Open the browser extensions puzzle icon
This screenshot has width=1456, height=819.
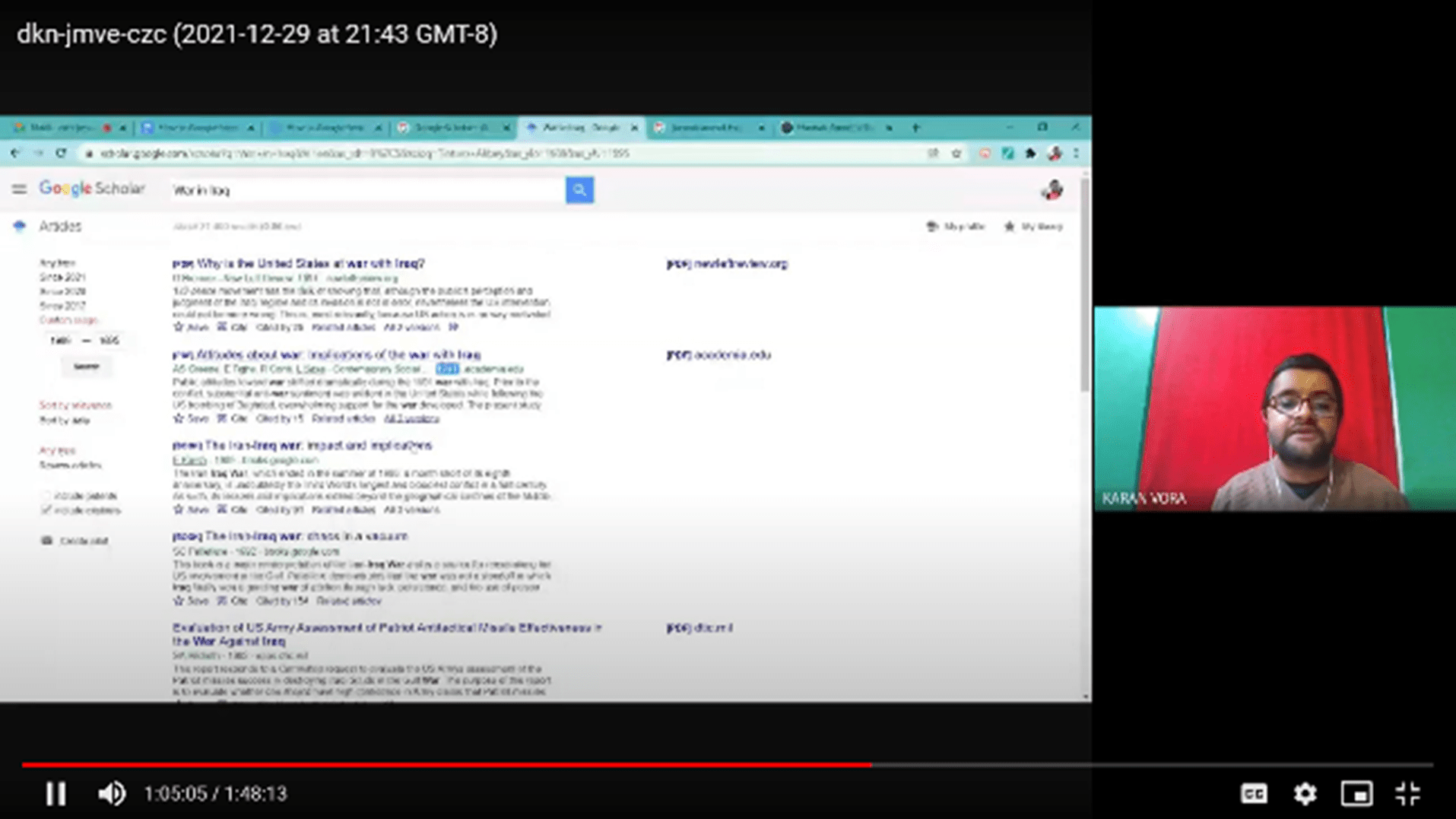[x=1030, y=154]
